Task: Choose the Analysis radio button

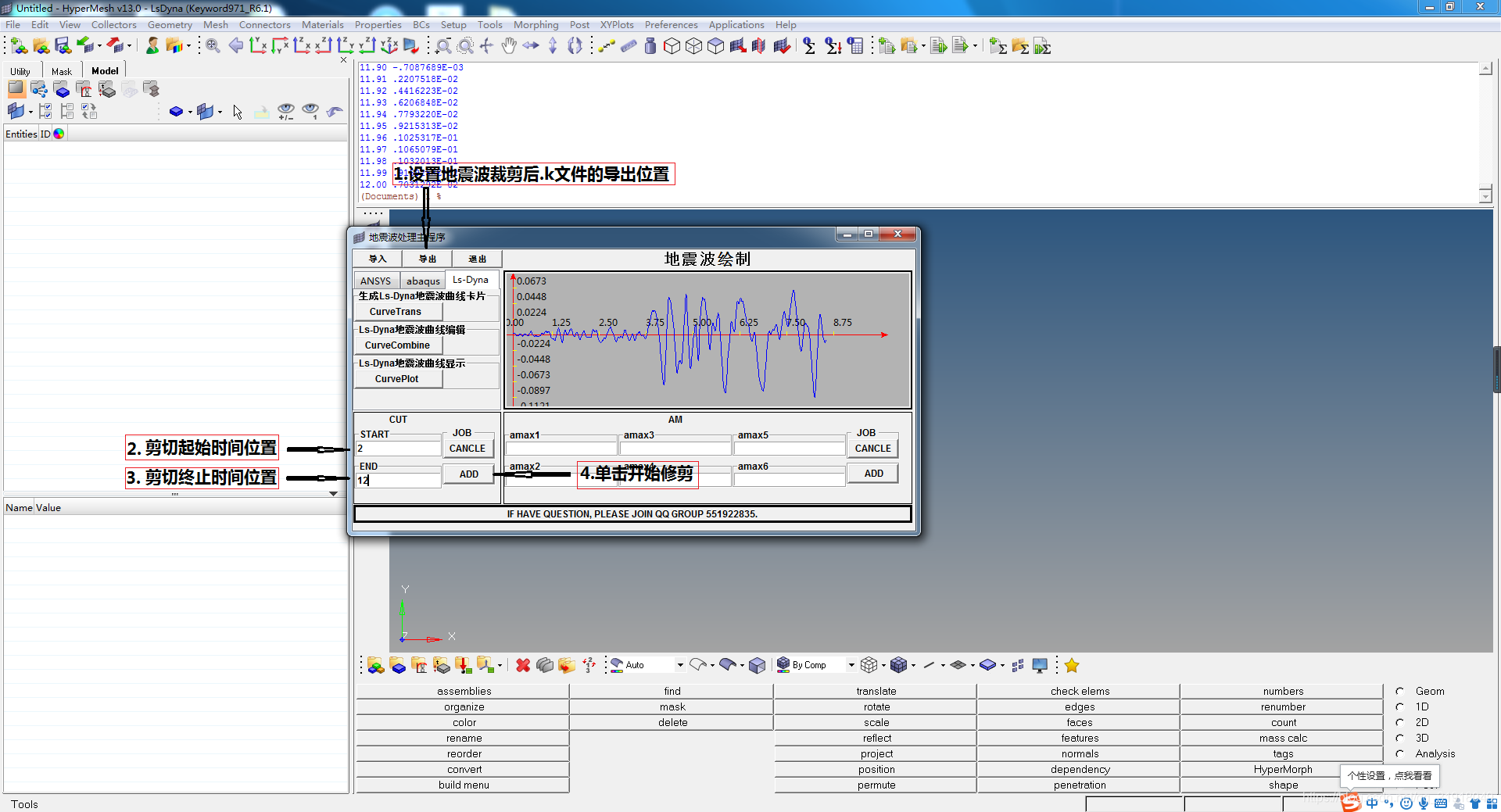Action: [1400, 753]
